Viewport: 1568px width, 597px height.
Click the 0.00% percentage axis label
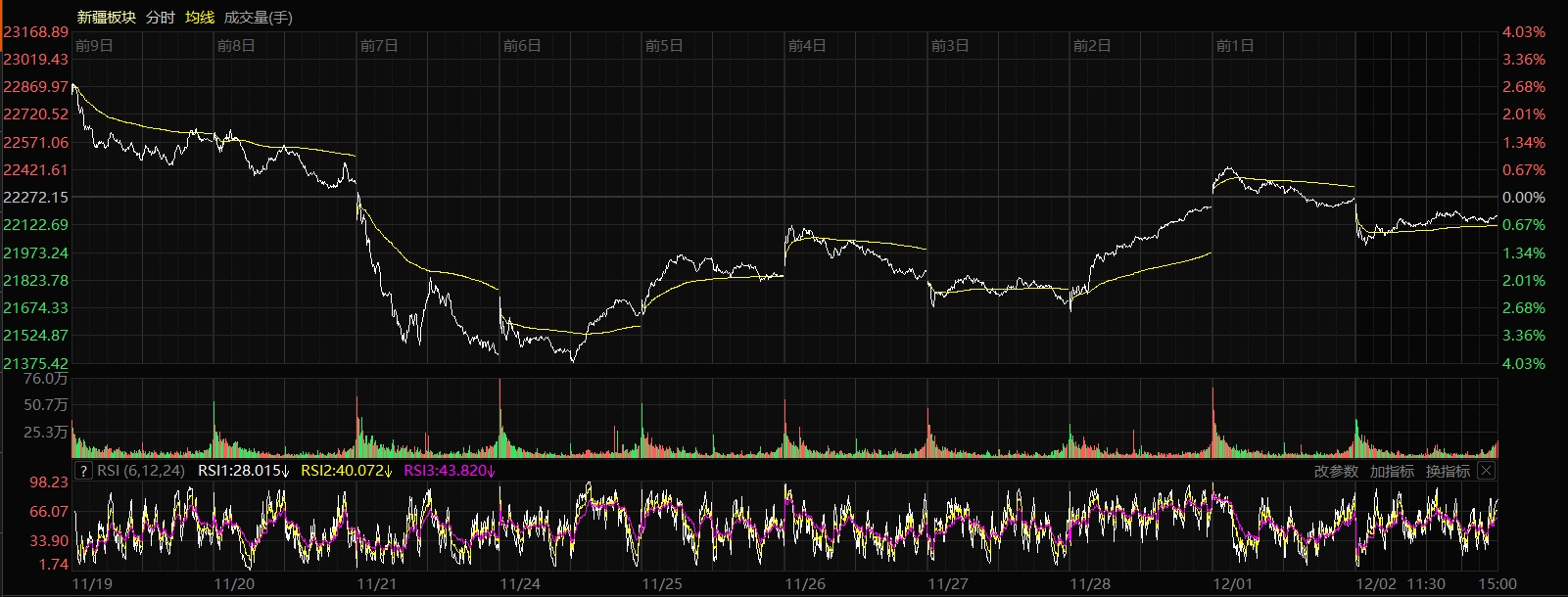pyautogui.click(x=1524, y=197)
